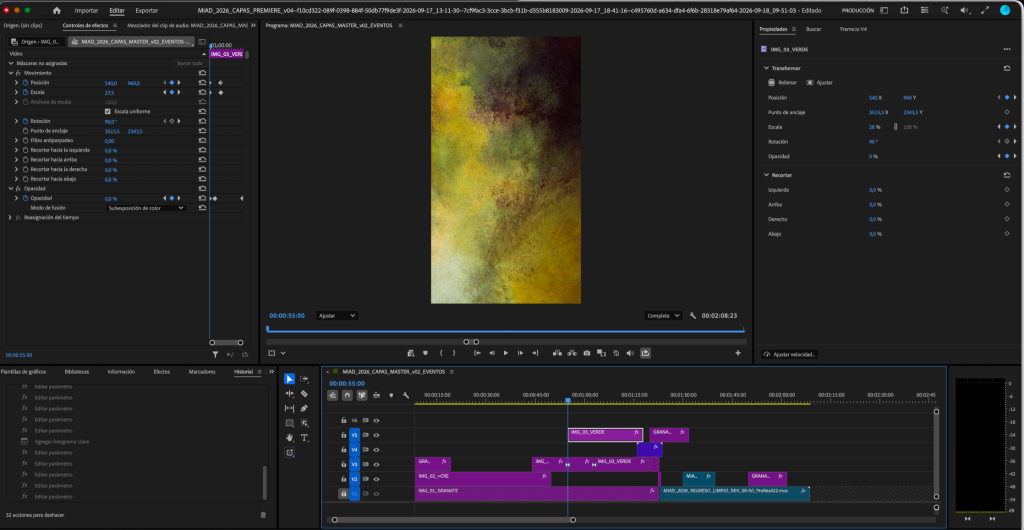Hide track V5 with eye icon
This screenshot has height=530, width=1024.
tap(376, 435)
